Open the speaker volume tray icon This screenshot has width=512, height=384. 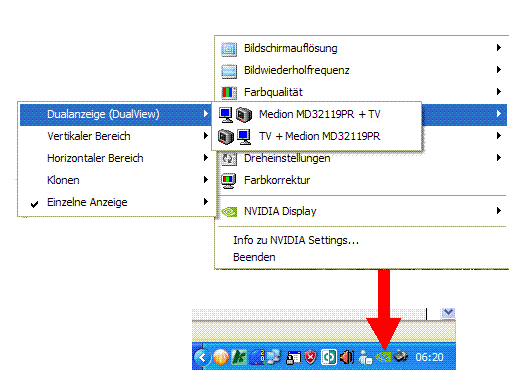click(347, 357)
